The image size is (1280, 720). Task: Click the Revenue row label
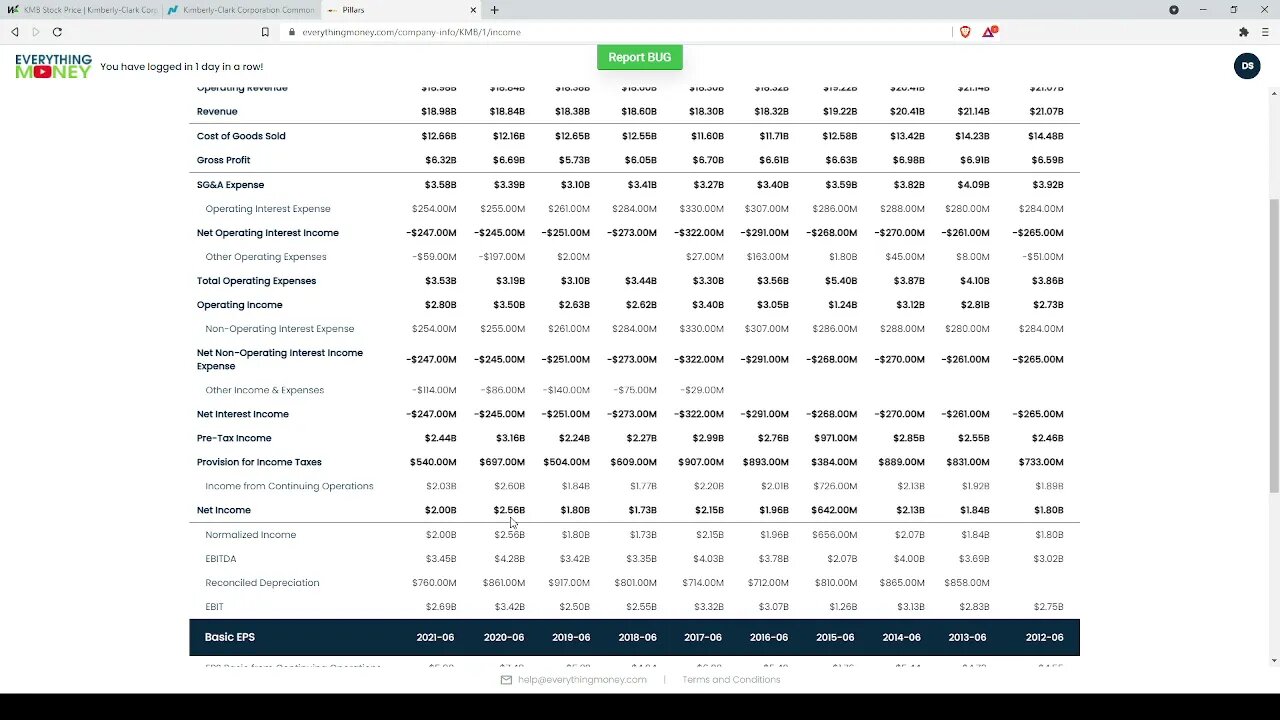[x=217, y=112]
